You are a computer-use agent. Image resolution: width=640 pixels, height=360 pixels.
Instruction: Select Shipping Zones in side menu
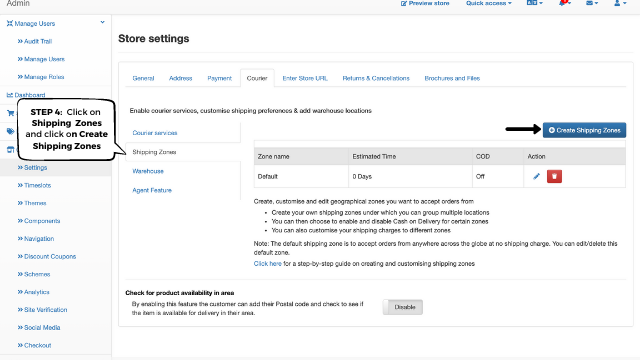click(x=154, y=152)
